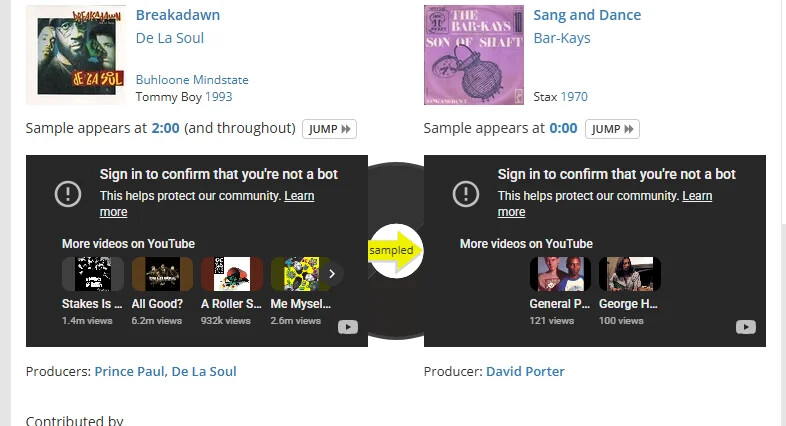The width and height of the screenshot is (786, 426).
Task: Open the Sang and Dance title link
Action: pyautogui.click(x=587, y=15)
